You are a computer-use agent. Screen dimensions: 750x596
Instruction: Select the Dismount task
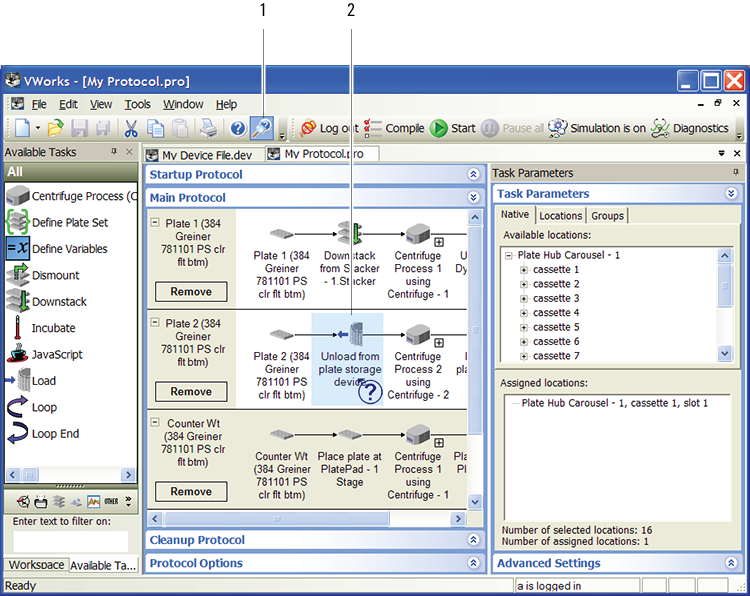tap(43, 275)
